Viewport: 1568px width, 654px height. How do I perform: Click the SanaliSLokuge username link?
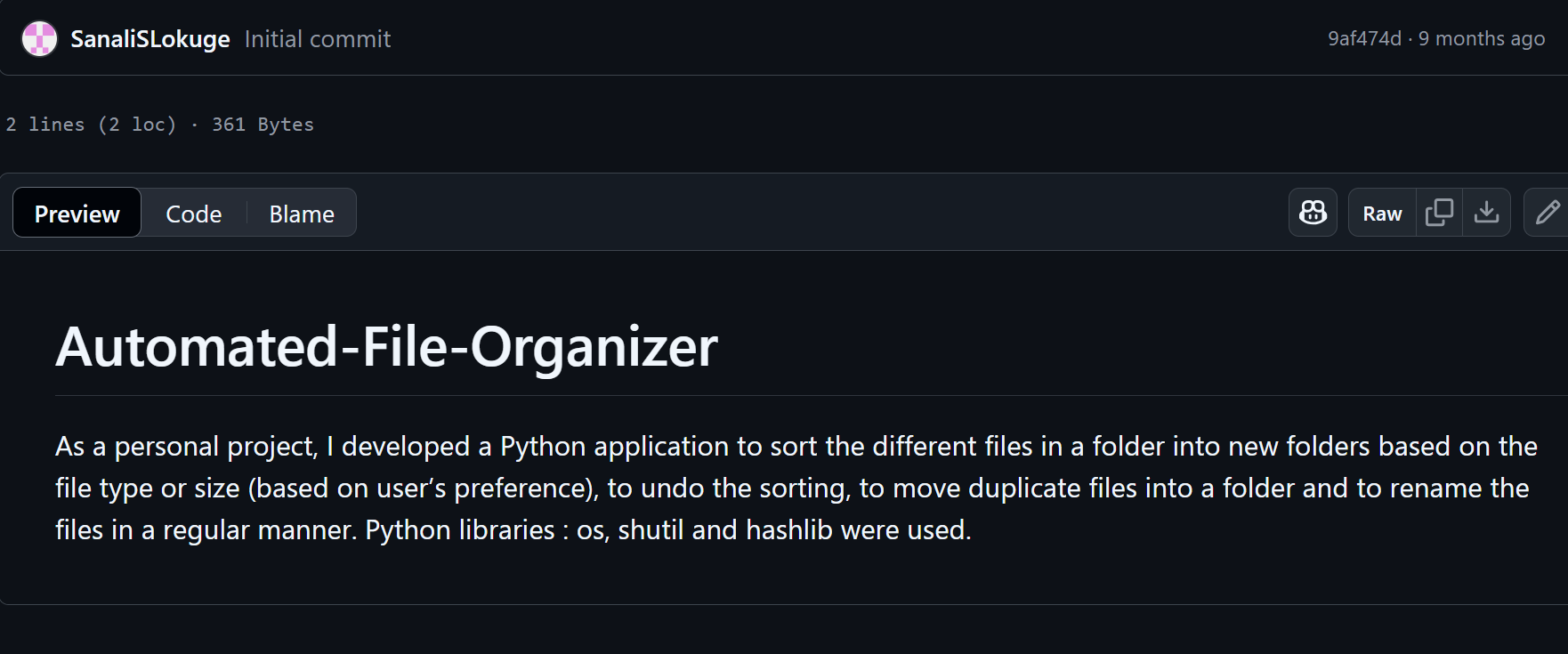tap(150, 38)
